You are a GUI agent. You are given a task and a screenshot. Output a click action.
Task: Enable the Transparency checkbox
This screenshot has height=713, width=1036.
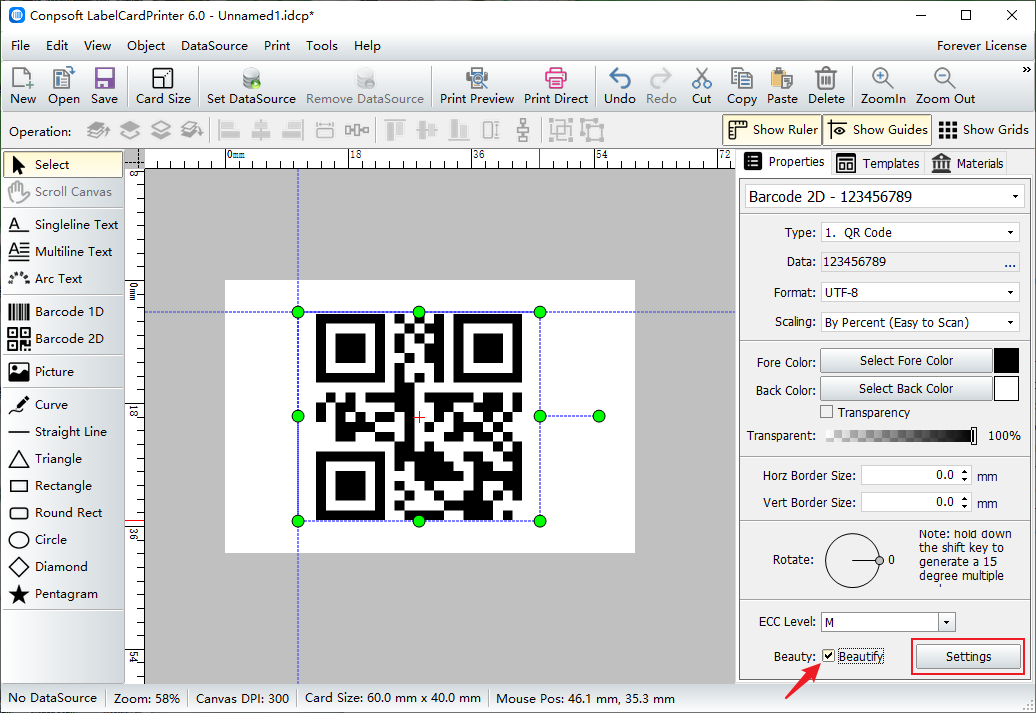coord(827,412)
